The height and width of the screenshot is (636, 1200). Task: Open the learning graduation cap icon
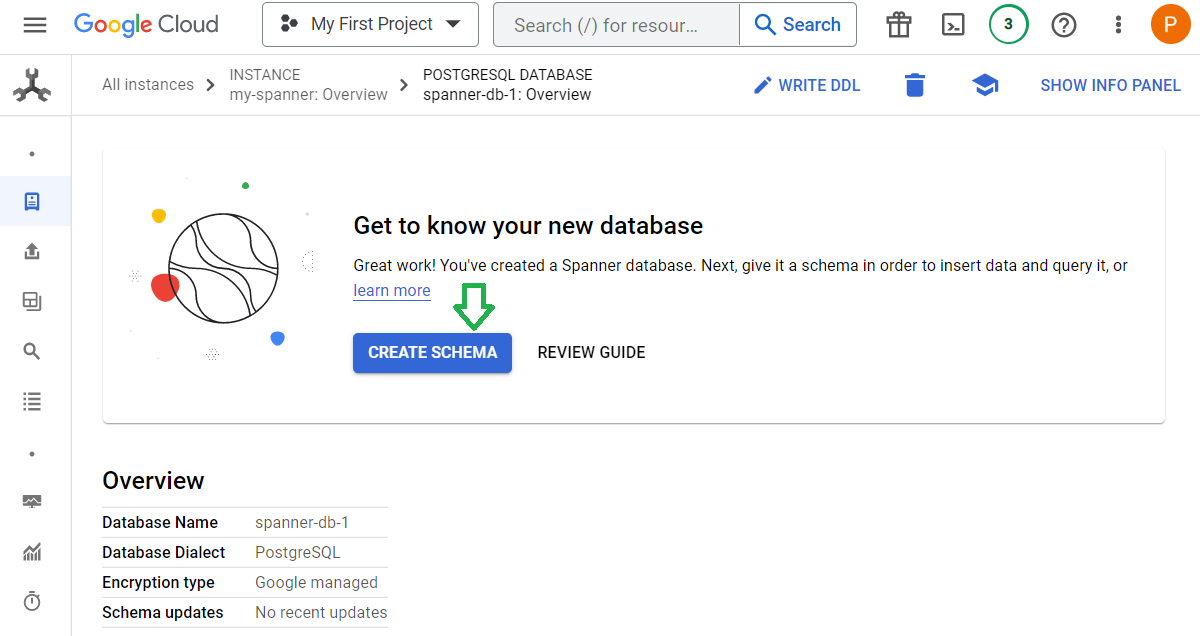click(985, 85)
